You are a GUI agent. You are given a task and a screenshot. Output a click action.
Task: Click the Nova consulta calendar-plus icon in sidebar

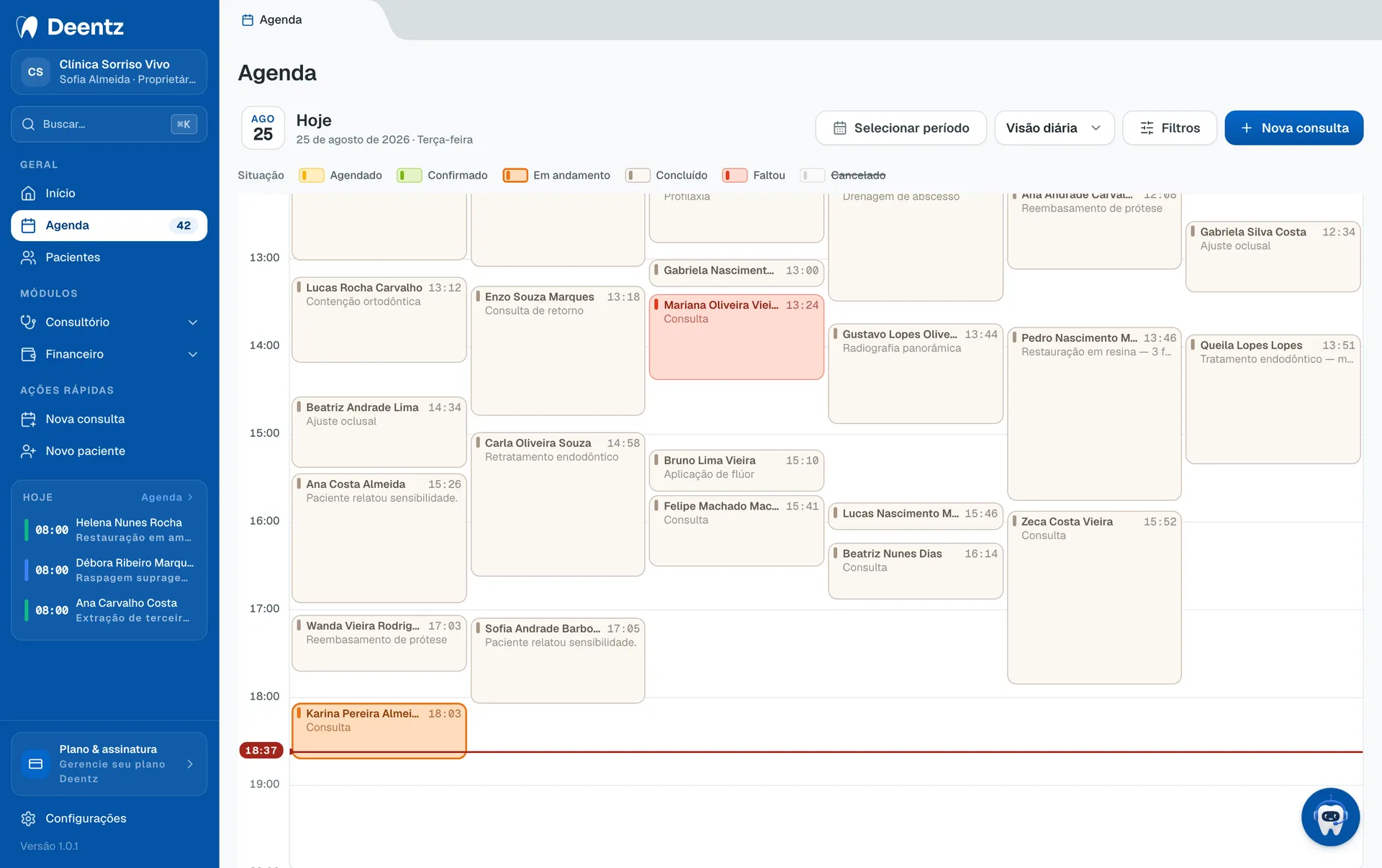[x=29, y=419]
